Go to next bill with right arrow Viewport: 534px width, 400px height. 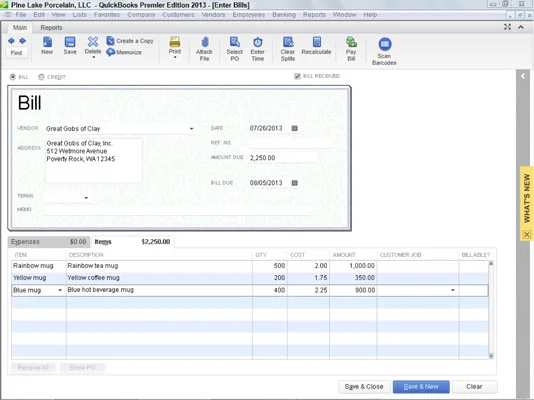[x=22, y=41]
